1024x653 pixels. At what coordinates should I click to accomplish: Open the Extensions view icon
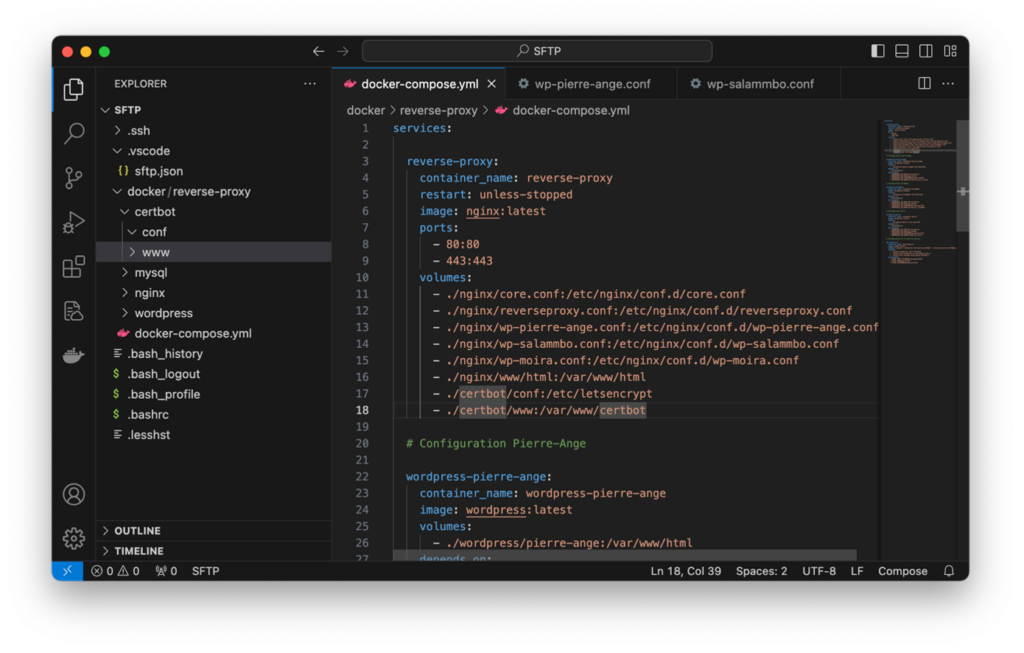pos(74,266)
